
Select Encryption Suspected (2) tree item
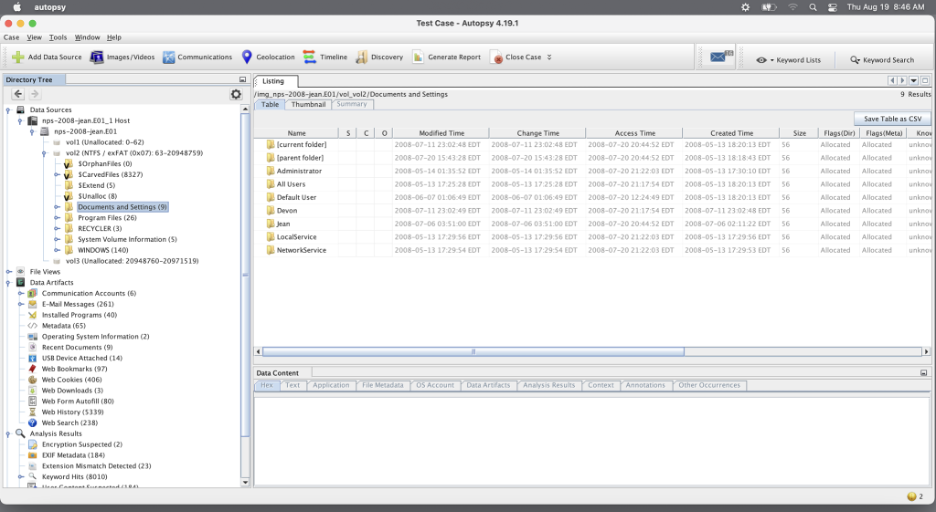tap(82, 445)
